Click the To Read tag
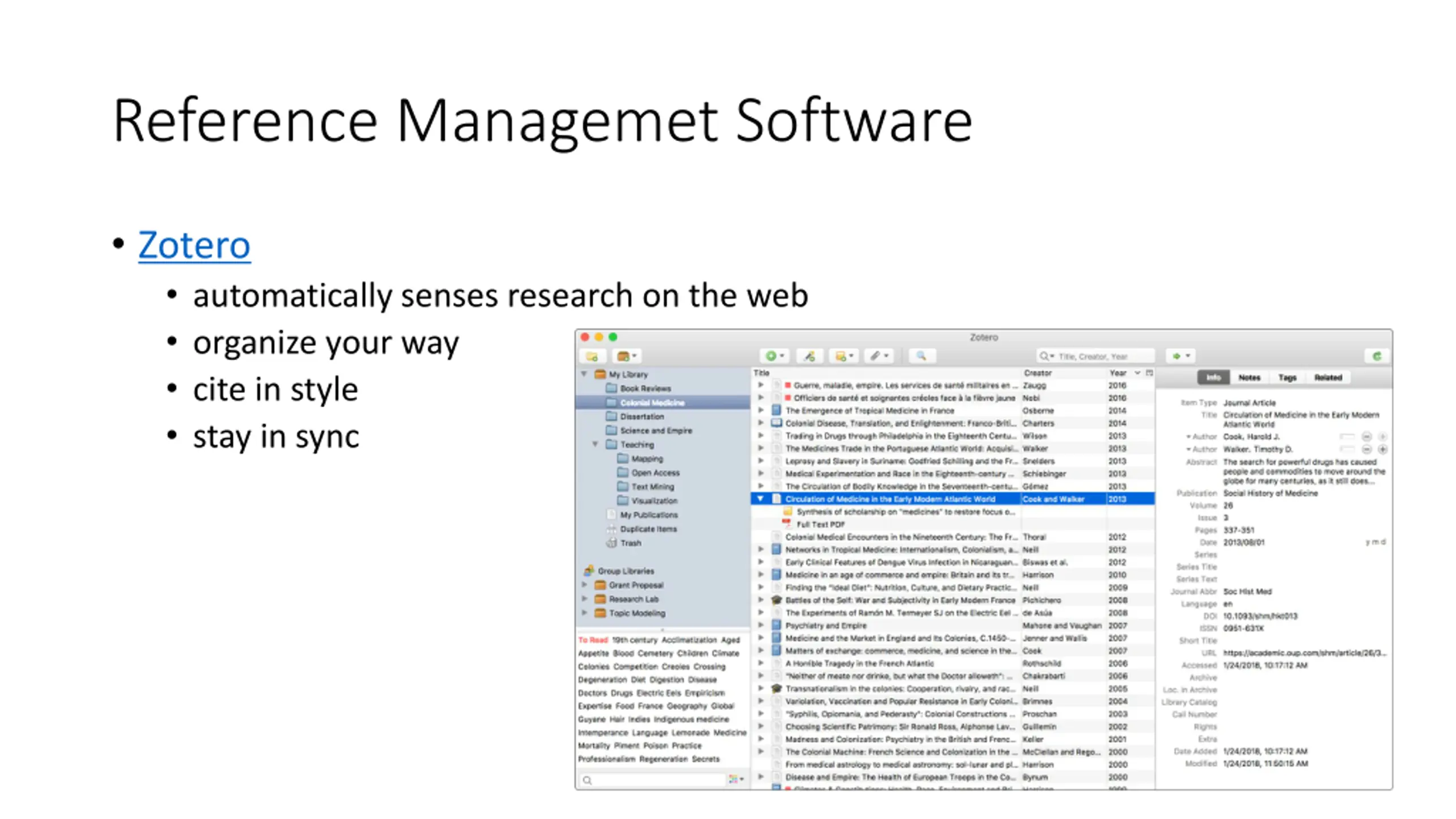 593,640
